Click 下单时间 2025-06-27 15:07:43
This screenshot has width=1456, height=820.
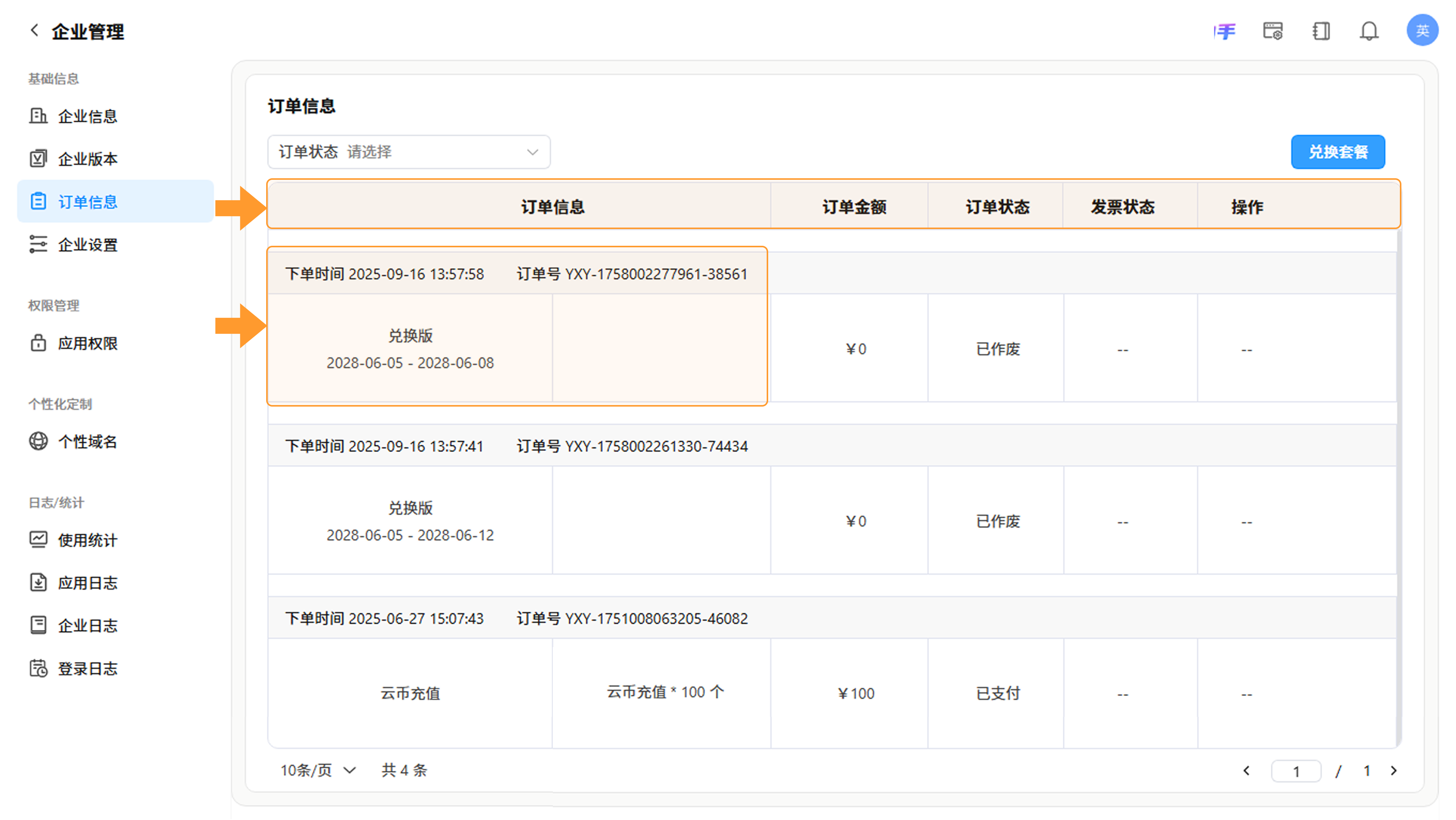click(384, 619)
